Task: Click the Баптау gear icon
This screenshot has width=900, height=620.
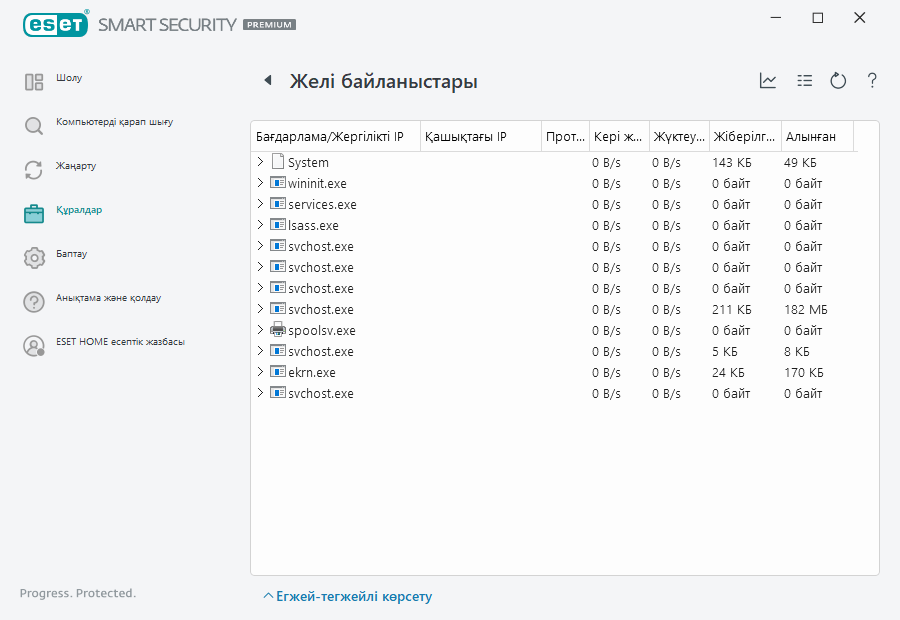Action: [34, 257]
